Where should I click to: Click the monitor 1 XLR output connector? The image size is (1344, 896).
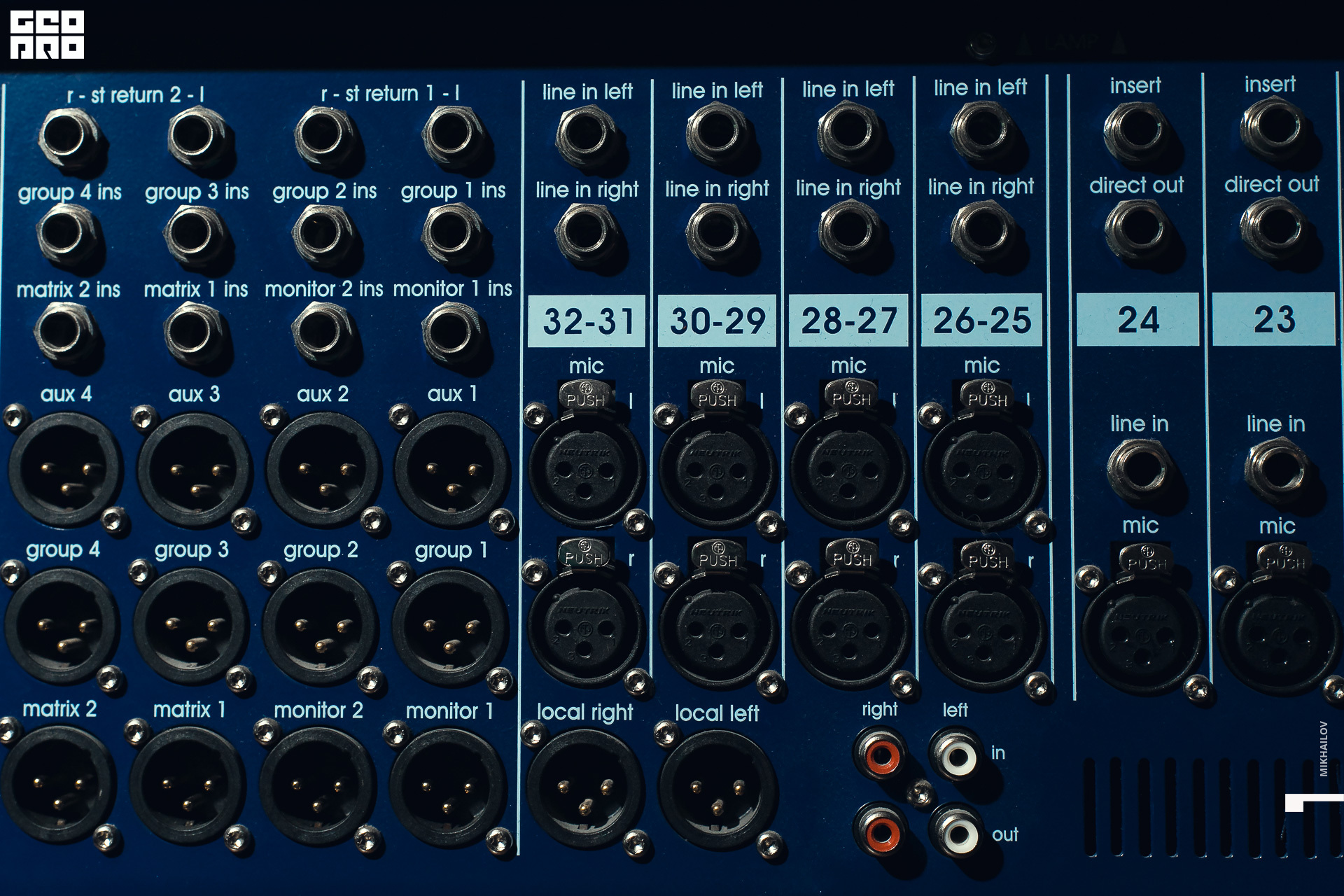click(448, 787)
